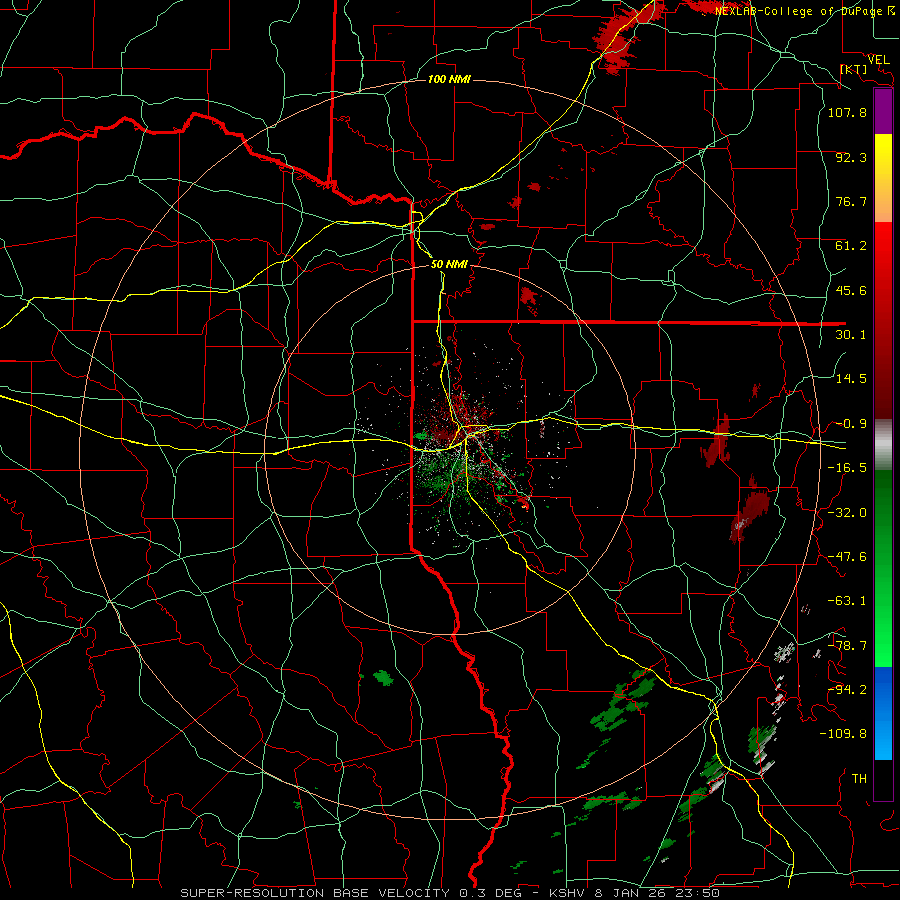Click the [KT] units label
The height and width of the screenshot is (900, 900).
pyautogui.click(x=854, y=69)
